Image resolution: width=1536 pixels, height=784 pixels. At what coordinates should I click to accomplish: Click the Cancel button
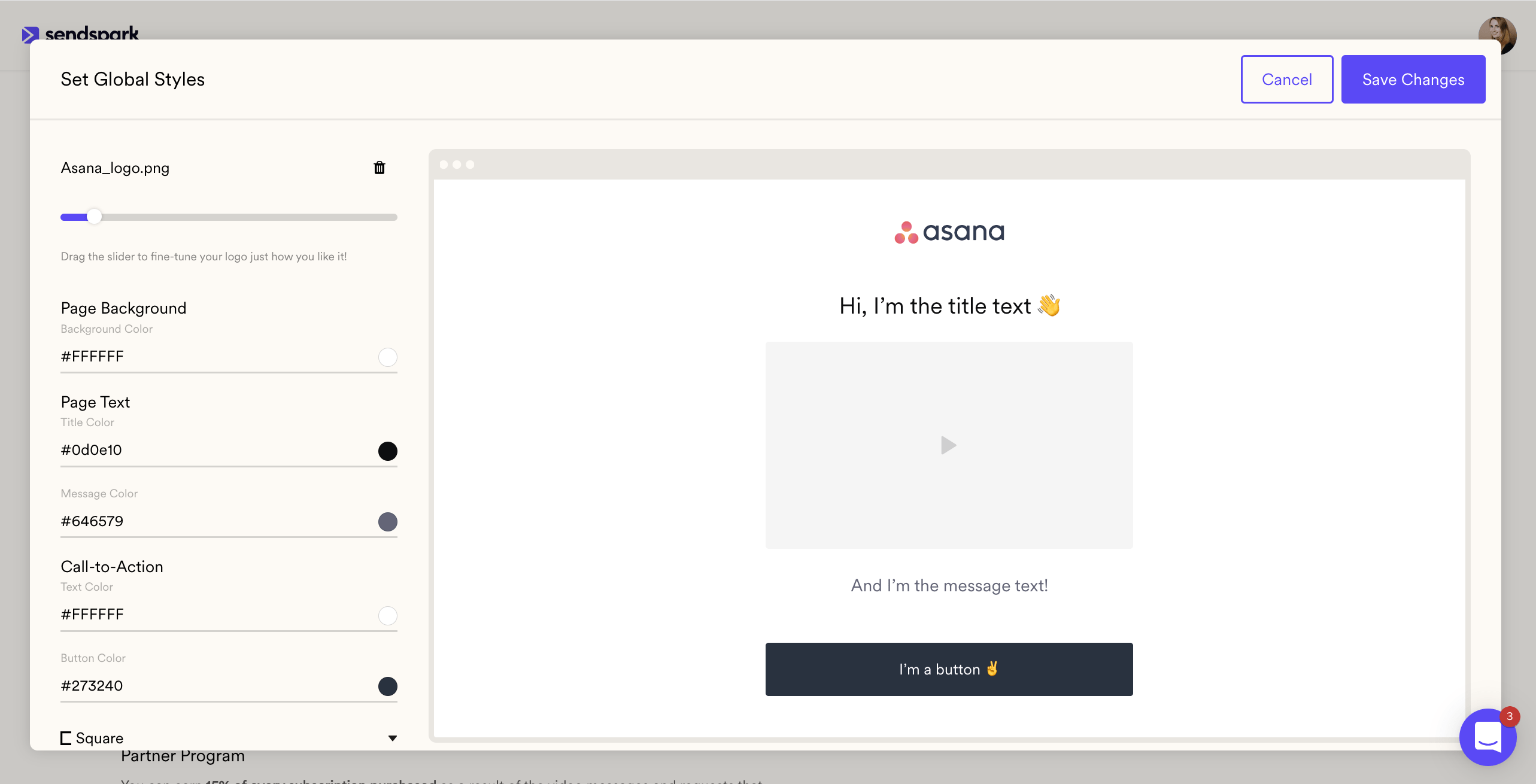point(1287,79)
